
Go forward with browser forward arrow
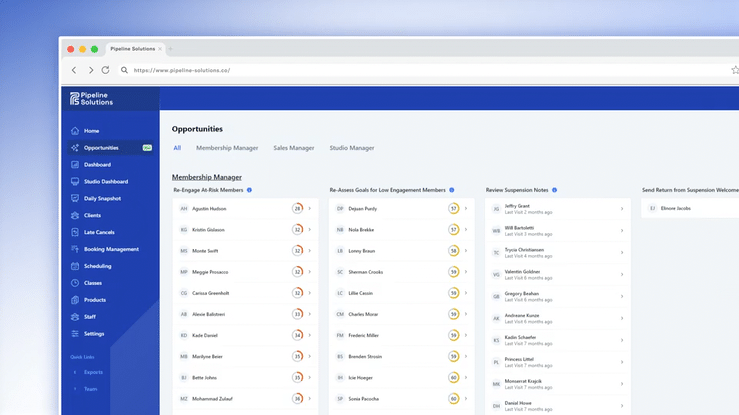pyautogui.click(x=90, y=70)
